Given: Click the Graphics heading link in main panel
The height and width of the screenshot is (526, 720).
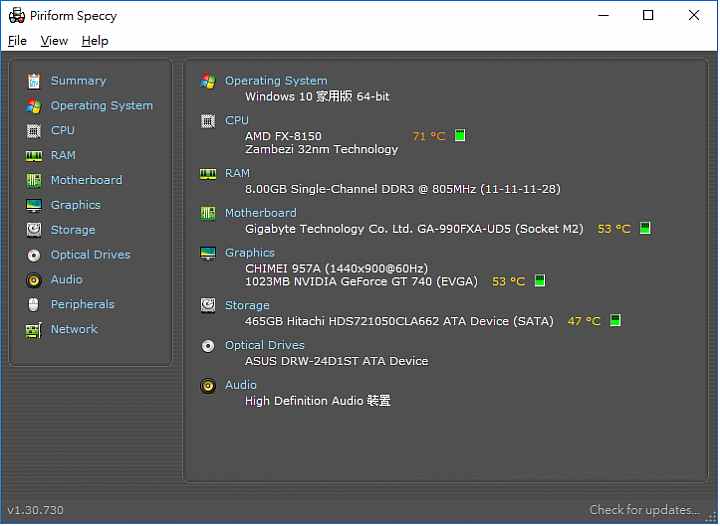Looking at the screenshot, I should click(x=250, y=253).
